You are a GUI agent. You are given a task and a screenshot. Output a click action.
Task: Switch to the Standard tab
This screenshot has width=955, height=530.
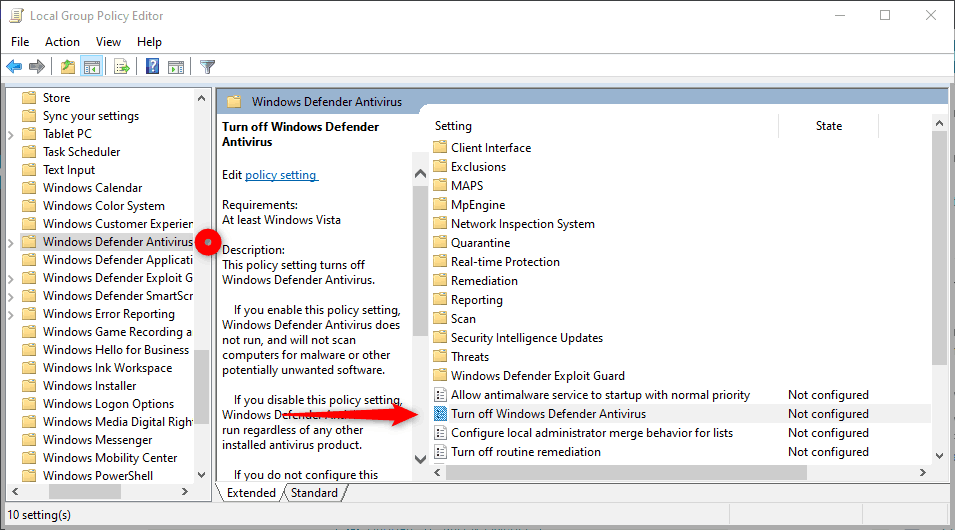coord(314,492)
